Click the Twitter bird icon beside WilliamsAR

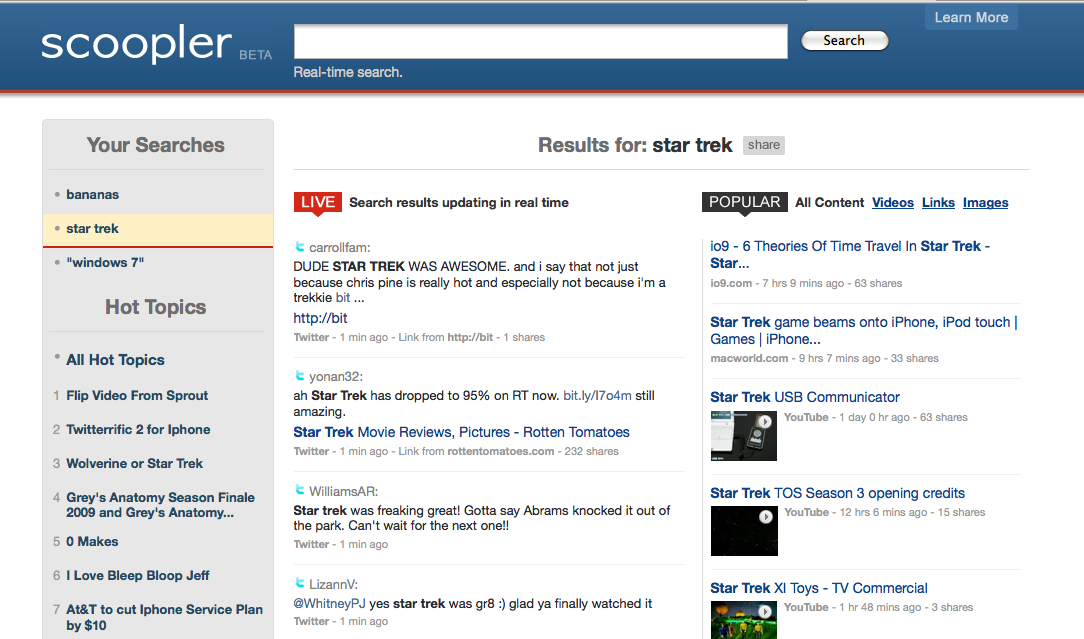point(299,490)
